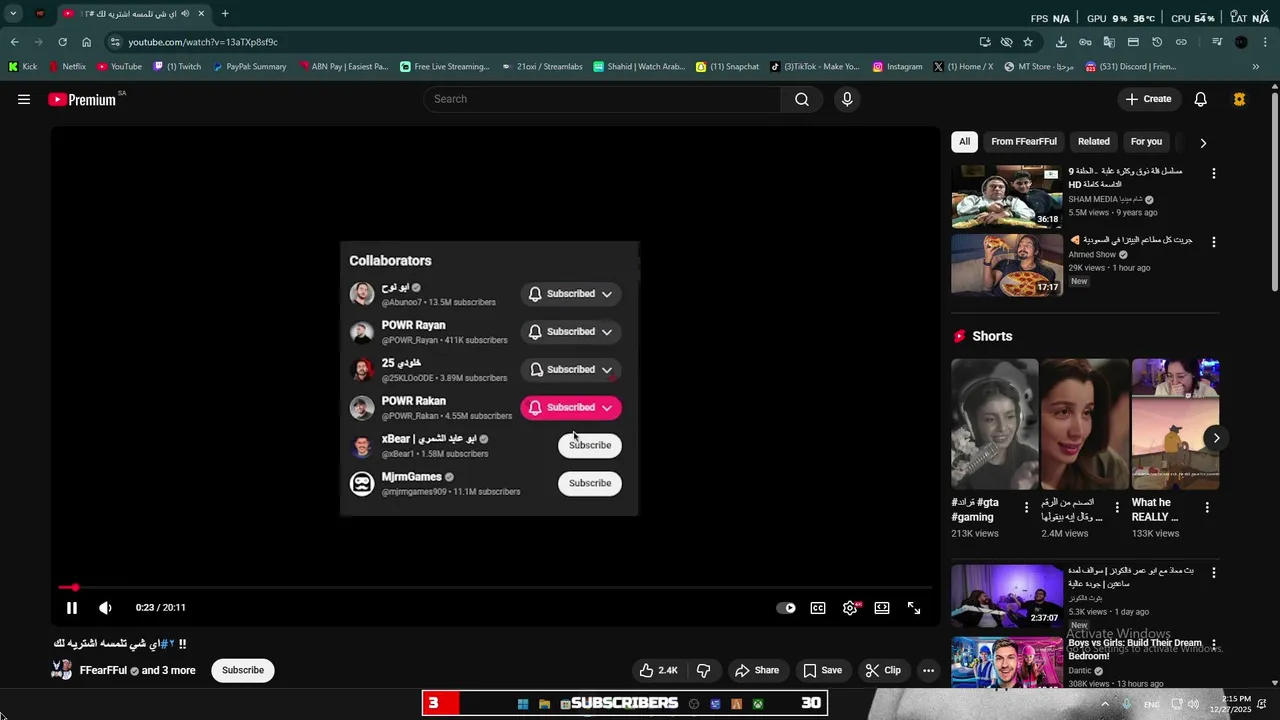
Task: Switch to theater mode
Action: (882, 608)
